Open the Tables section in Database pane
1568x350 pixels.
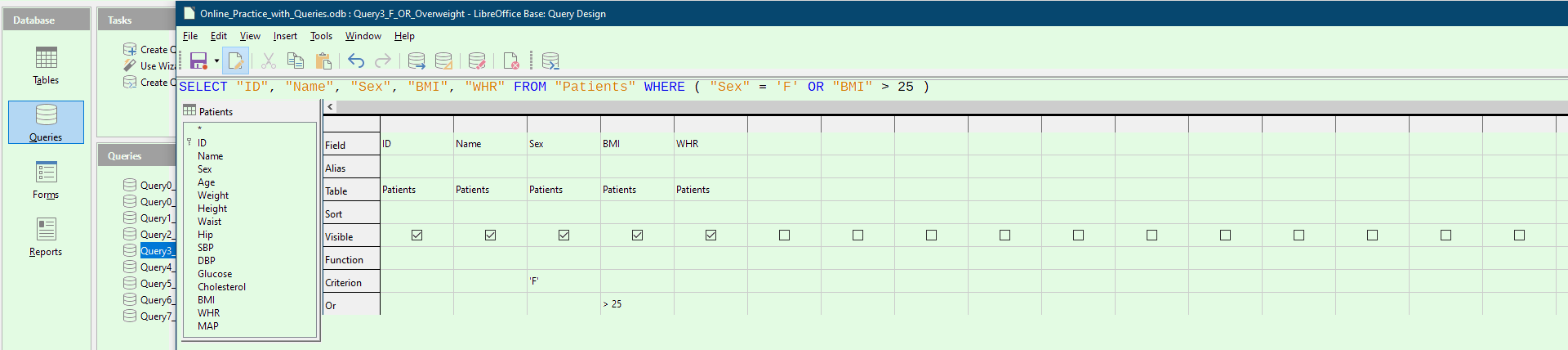(46, 65)
